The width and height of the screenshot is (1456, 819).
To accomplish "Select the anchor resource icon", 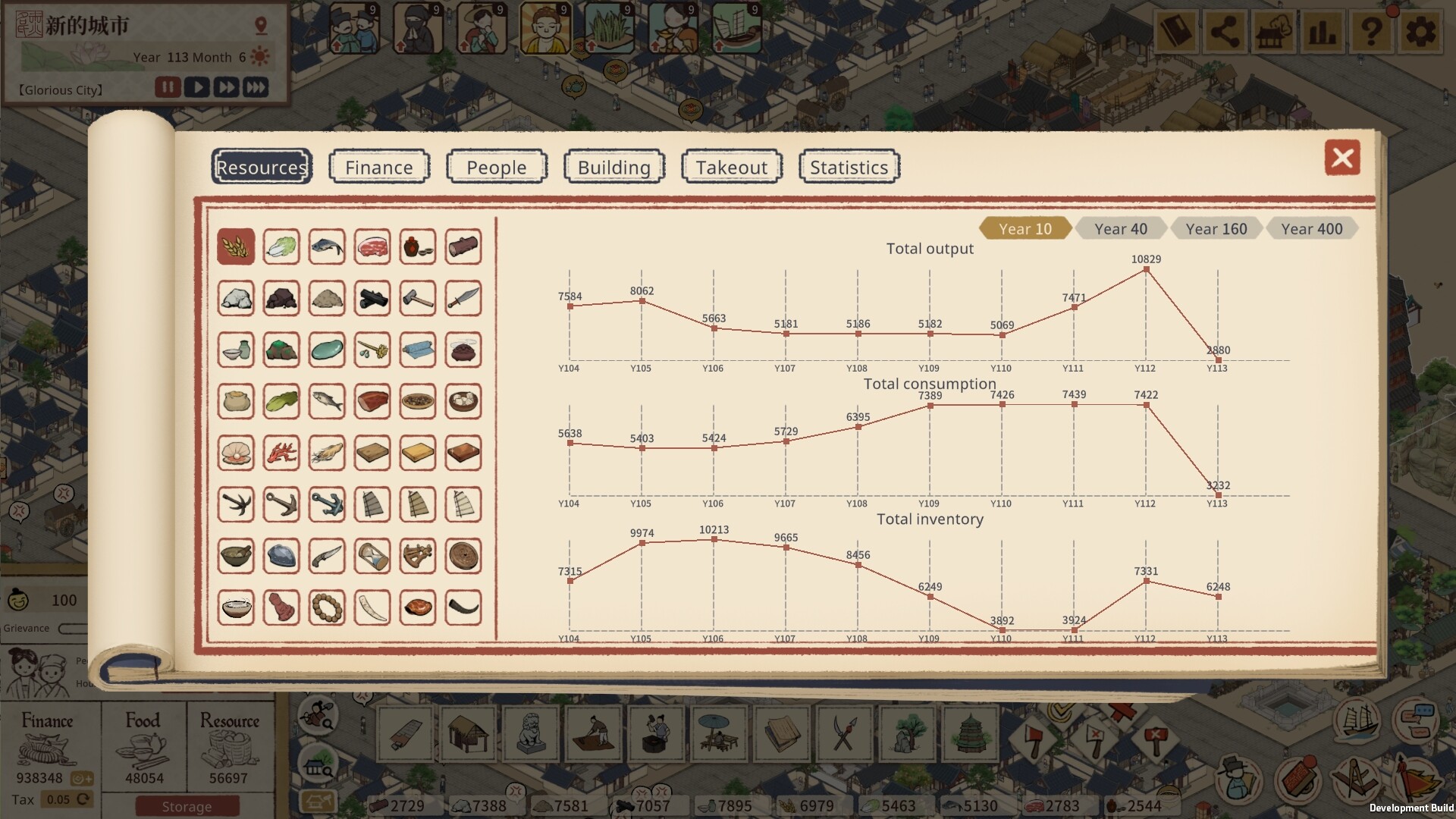I will pos(281,504).
